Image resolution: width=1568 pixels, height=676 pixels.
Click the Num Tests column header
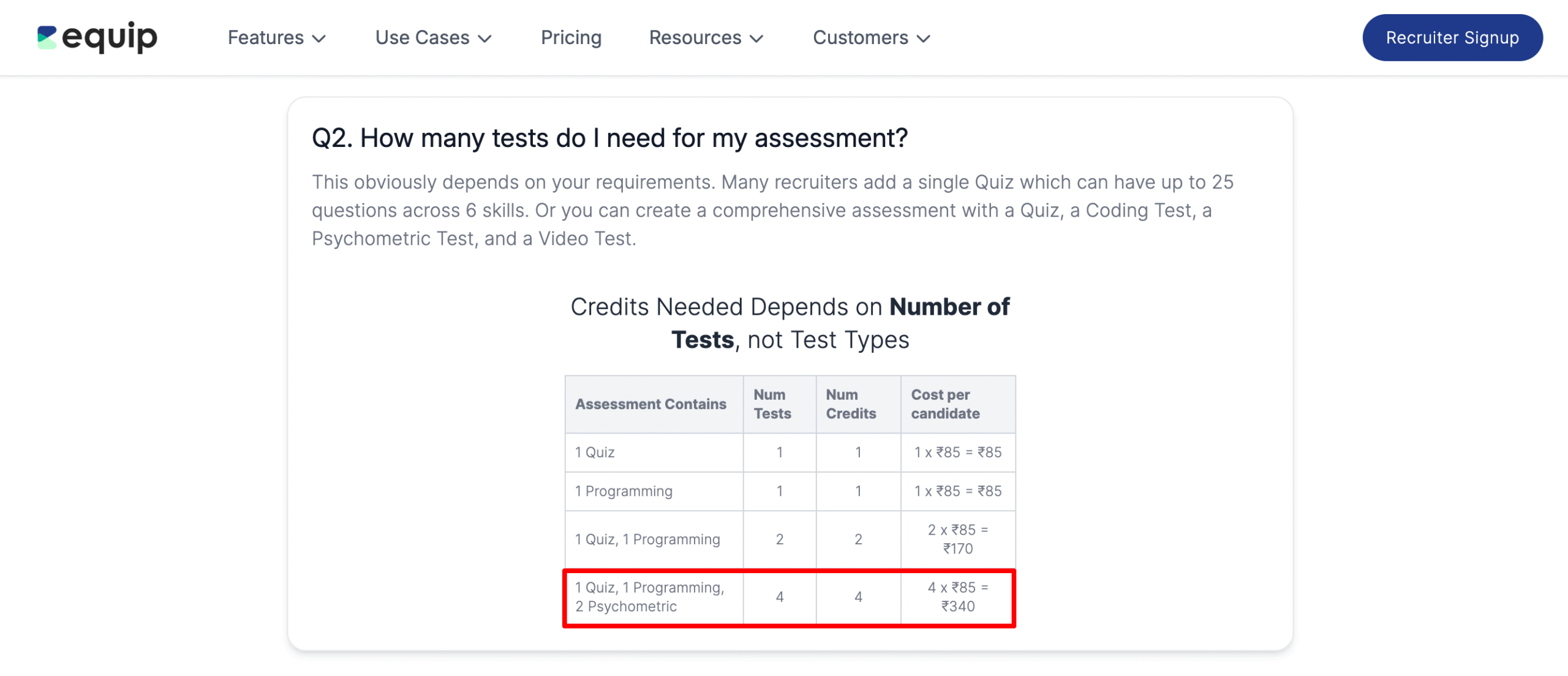click(772, 404)
